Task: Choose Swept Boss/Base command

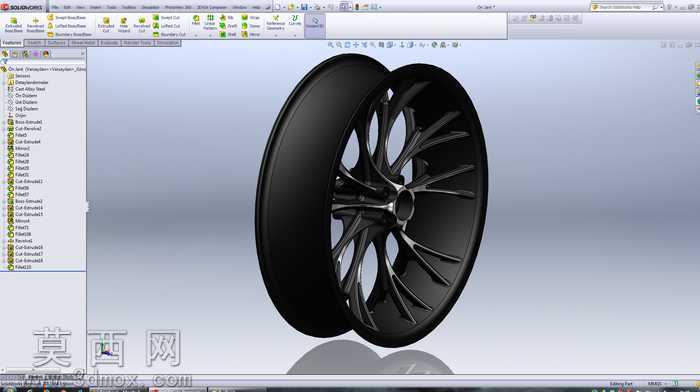Action: (x=67, y=17)
